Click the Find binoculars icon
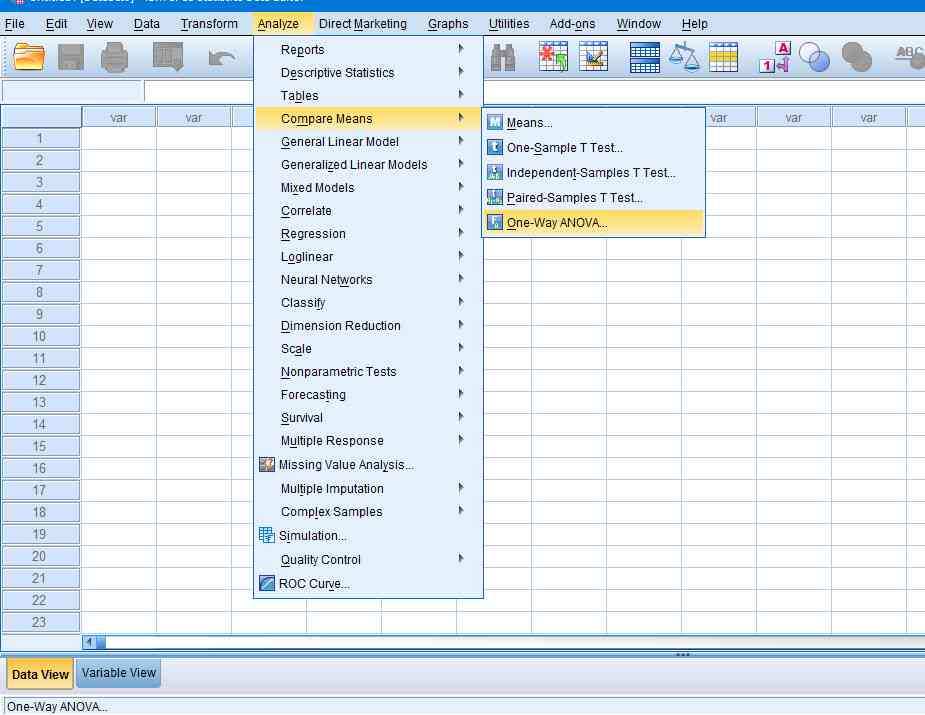The image size is (925, 715). 503,57
